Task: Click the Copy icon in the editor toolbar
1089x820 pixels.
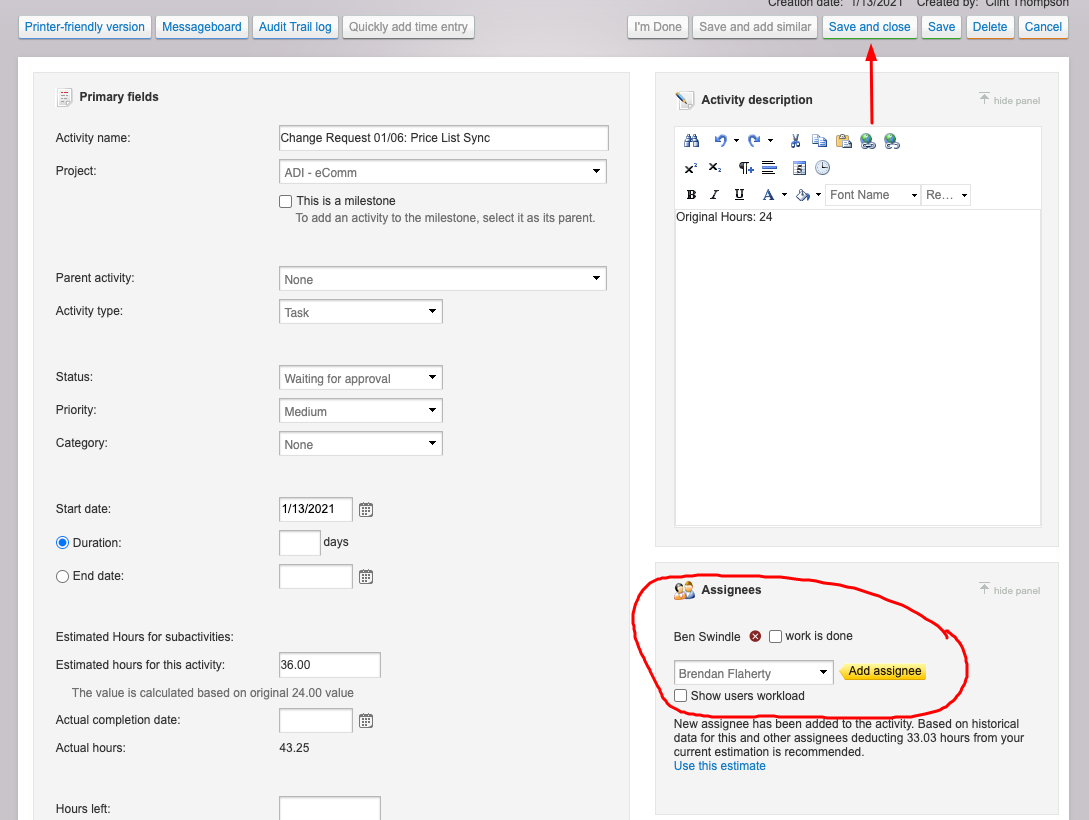Action: click(x=820, y=141)
